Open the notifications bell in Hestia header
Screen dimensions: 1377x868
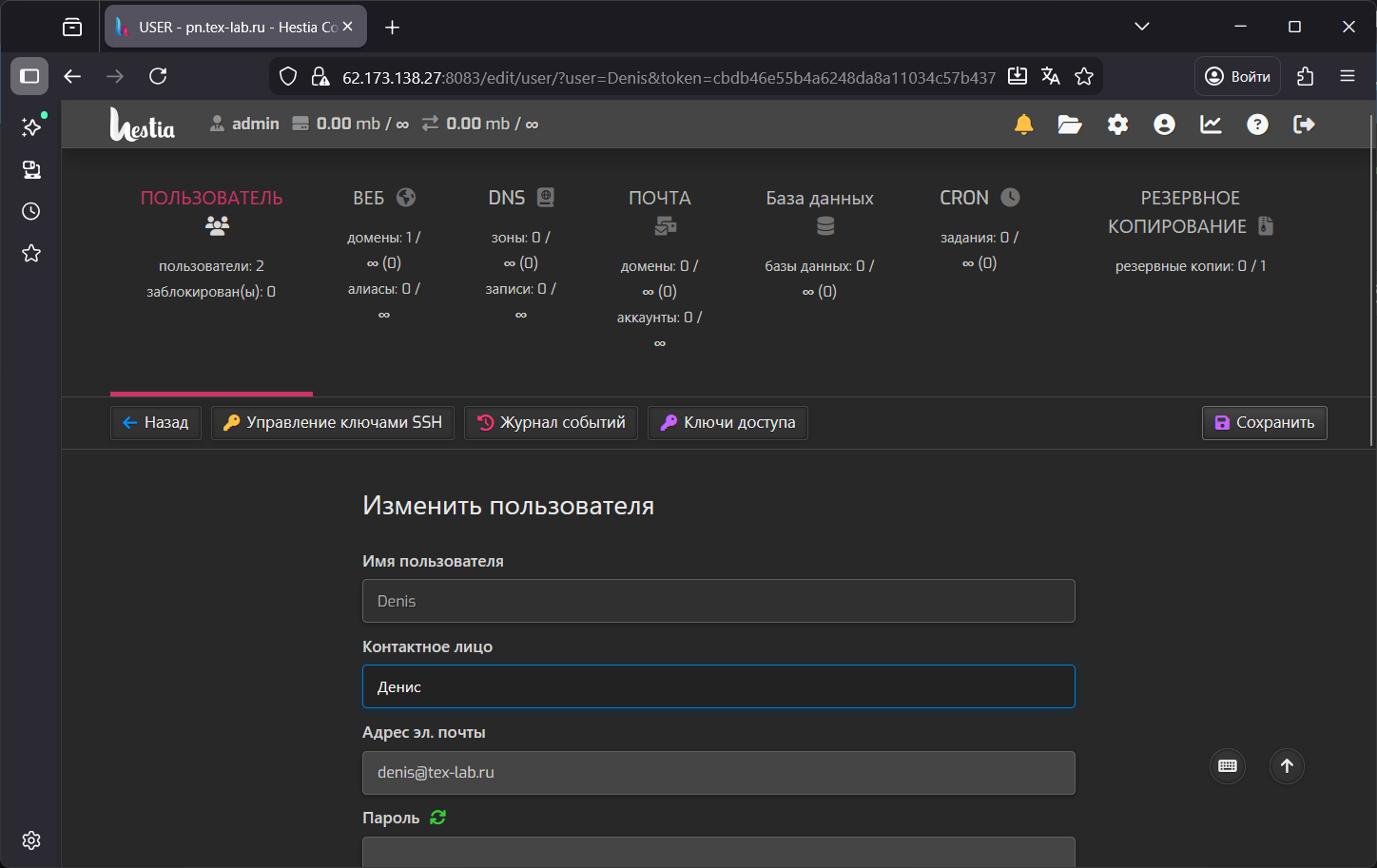pos(1023,125)
